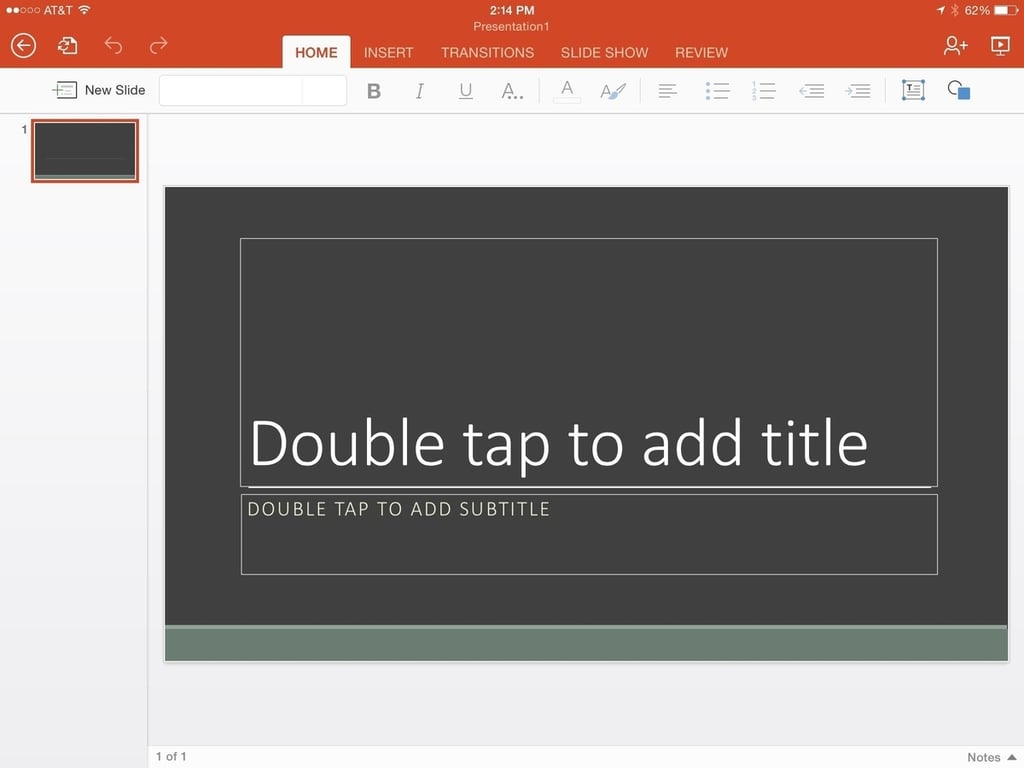Tap the back arrow button

pos(24,46)
